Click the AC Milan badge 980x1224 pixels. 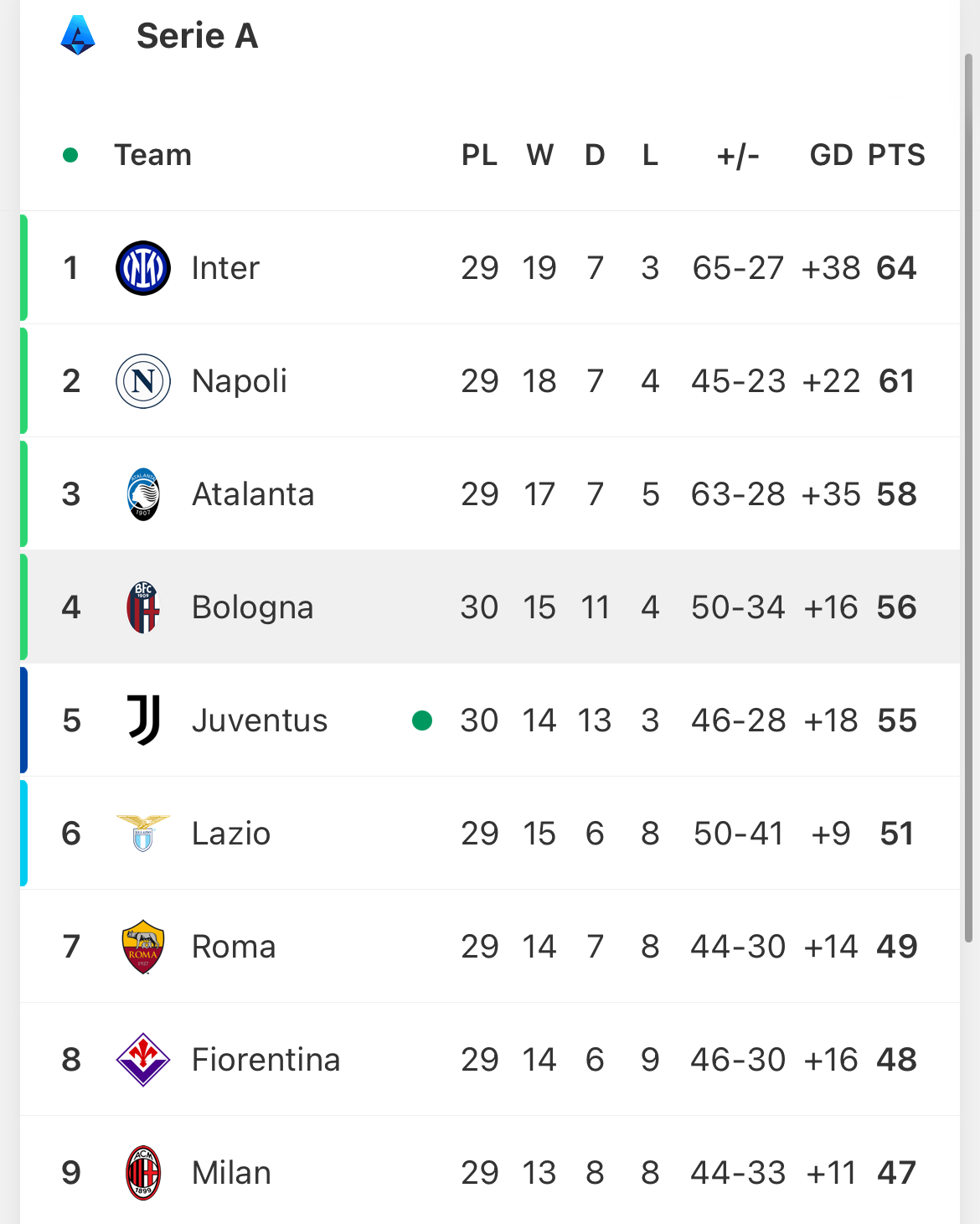143,1173
